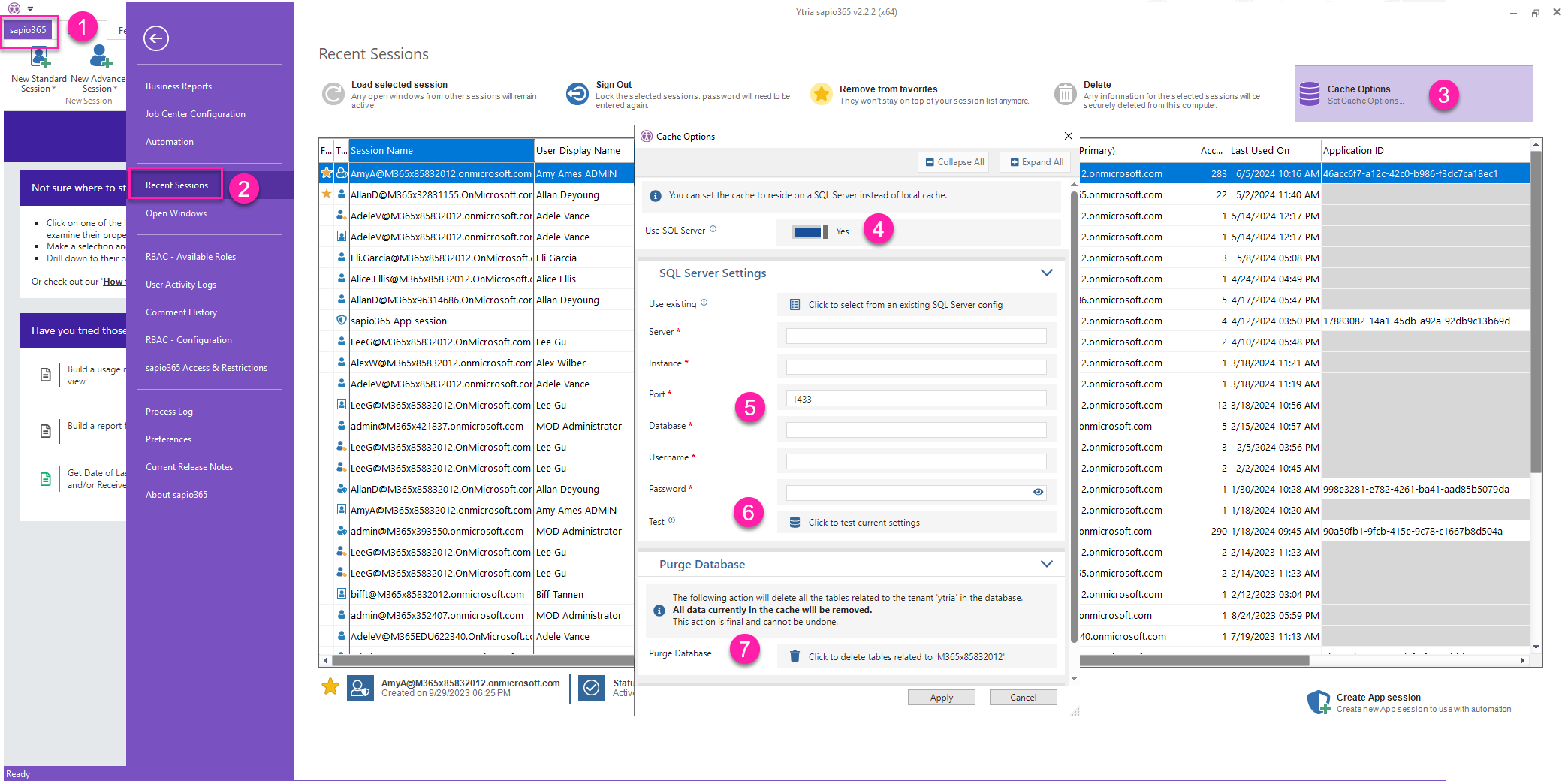This screenshot has height=781, width=1568.
Task: Click the sessions grid vertical scrollbar
Action: tap(1536, 311)
